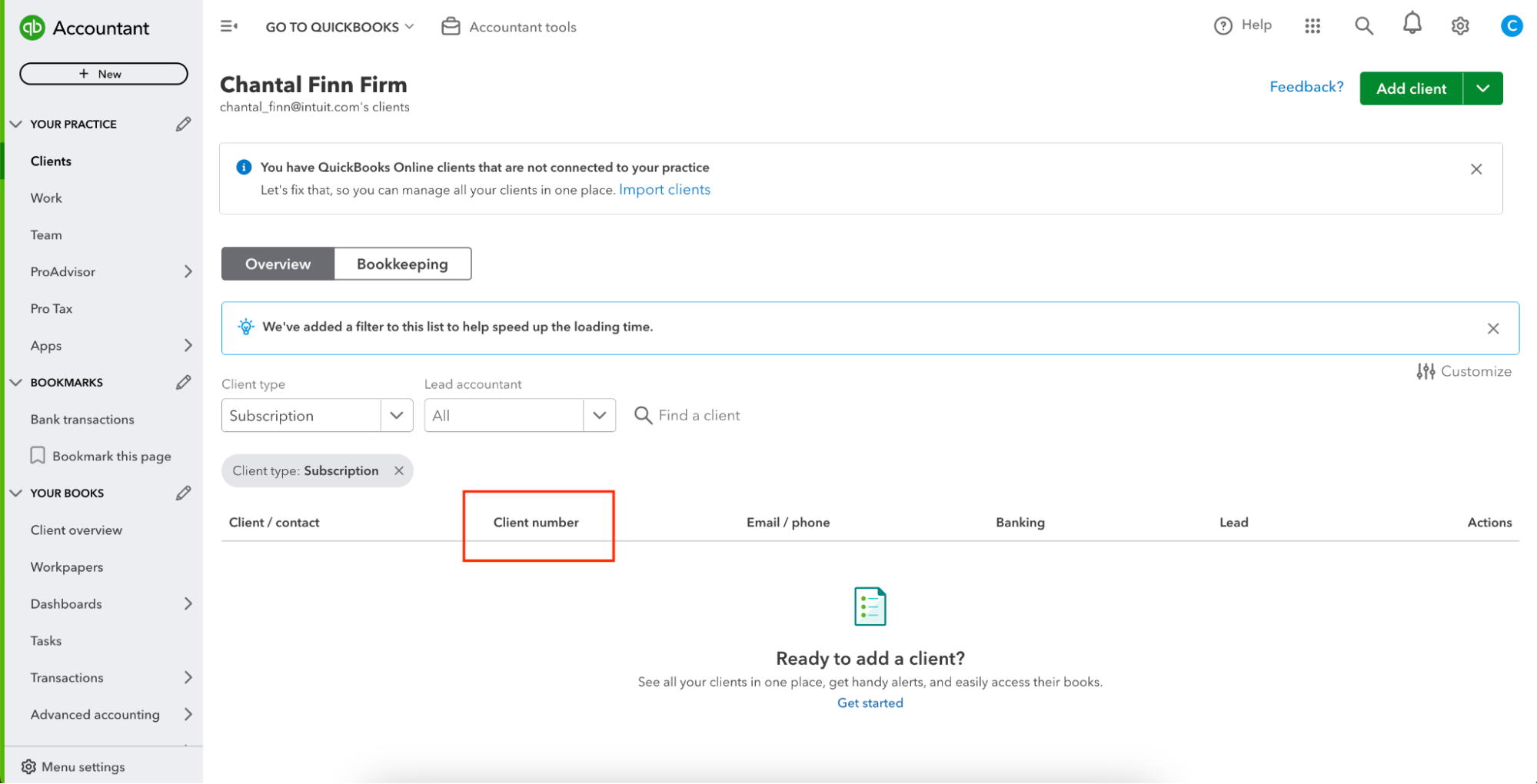This screenshot has height=784, width=1537.
Task: Open Client overview in sidebar
Action: pos(76,530)
